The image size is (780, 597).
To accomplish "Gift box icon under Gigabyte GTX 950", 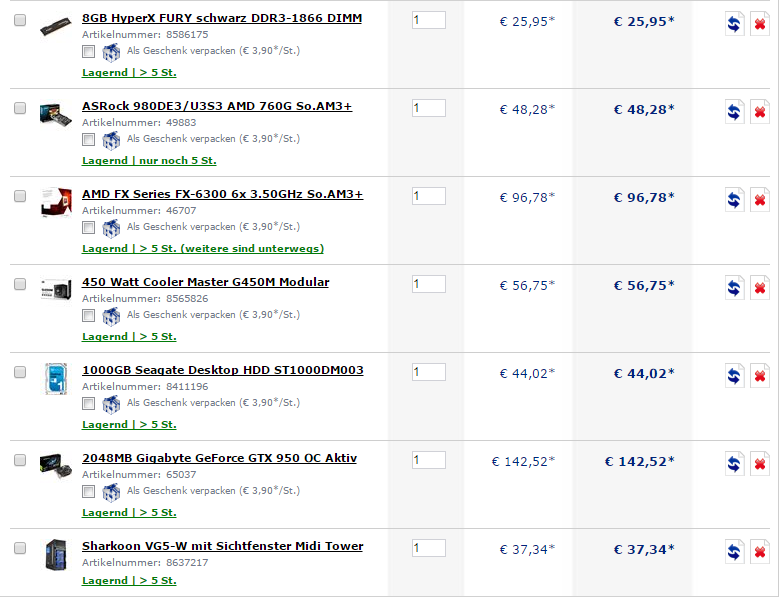I will [x=111, y=493].
